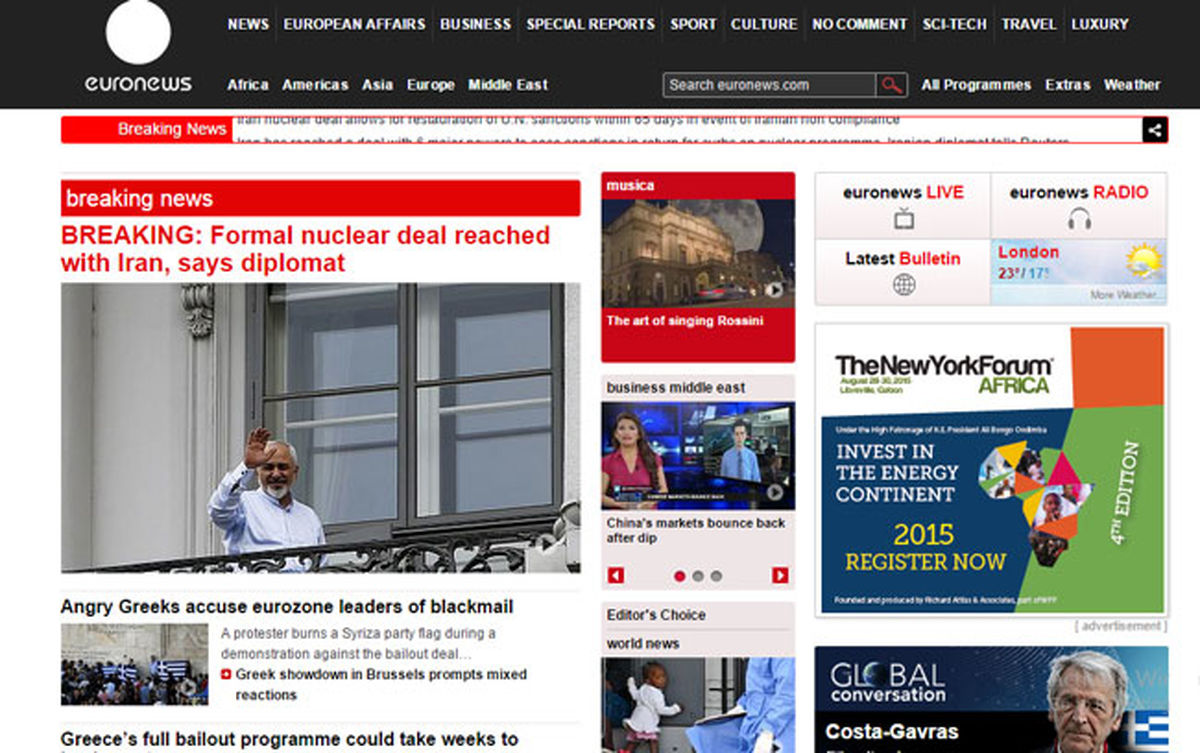Click the sunny weather icon for London
The image size is (1200, 753).
pos(1143,262)
